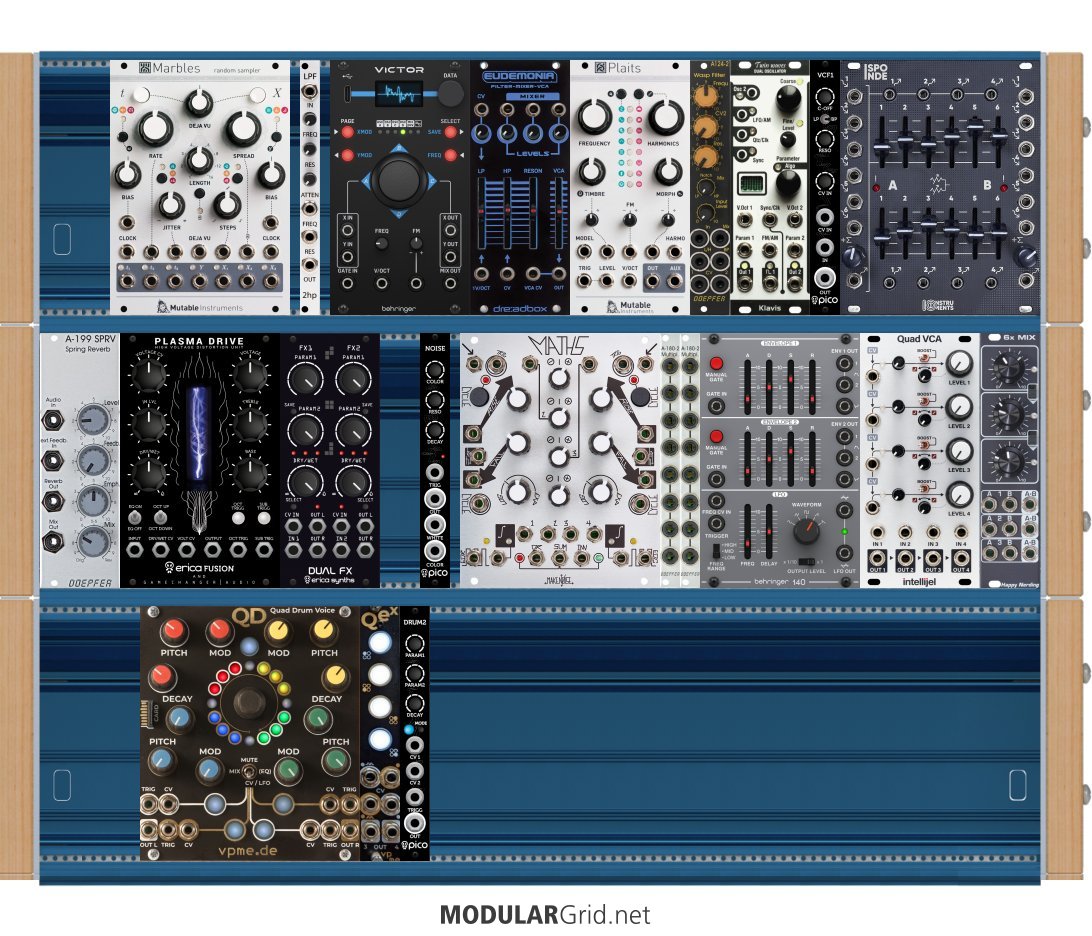Select the OUT jack on Eudemonia
Screen dimensions: 1092x936
[559, 274]
